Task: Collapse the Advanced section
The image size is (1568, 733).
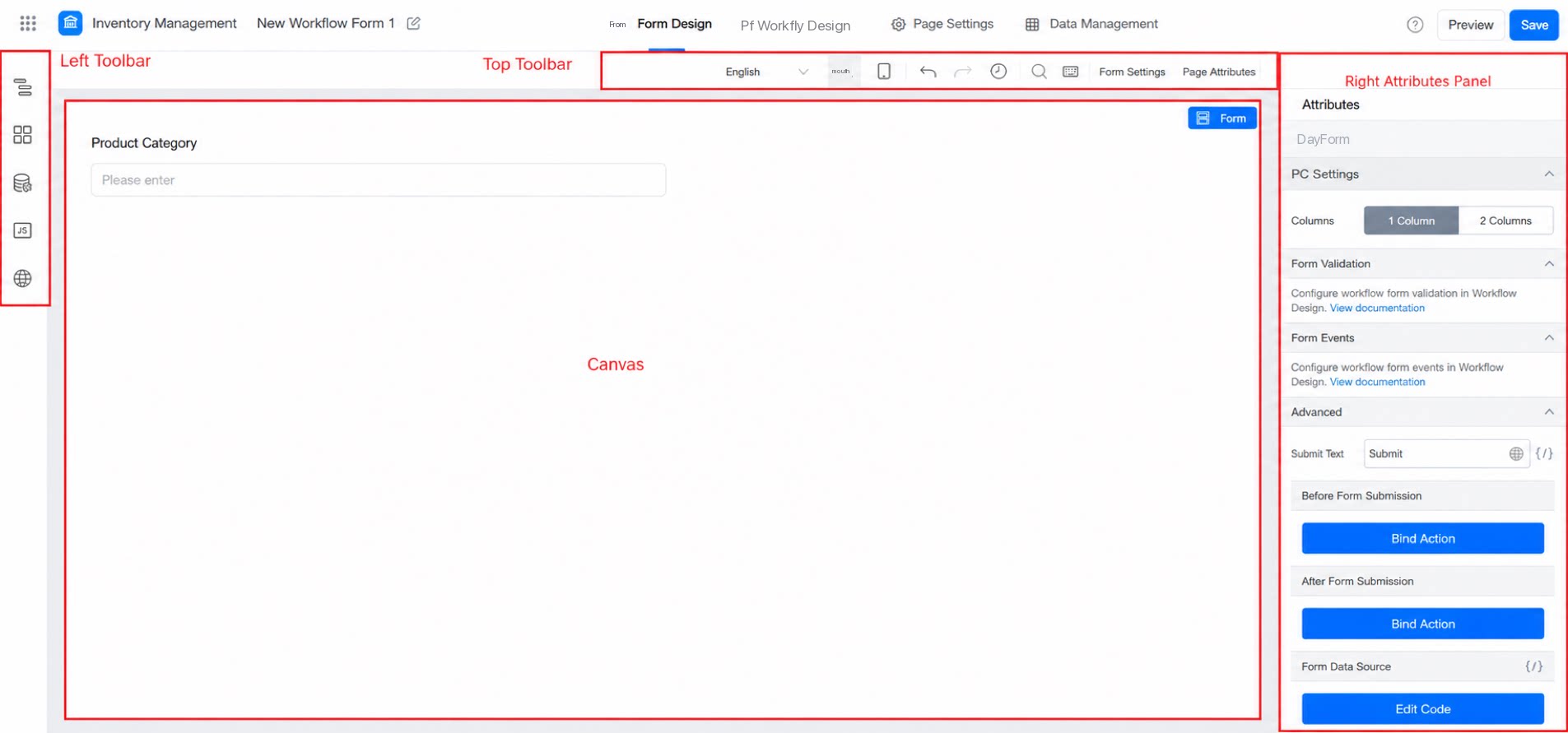Action: 1549,411
